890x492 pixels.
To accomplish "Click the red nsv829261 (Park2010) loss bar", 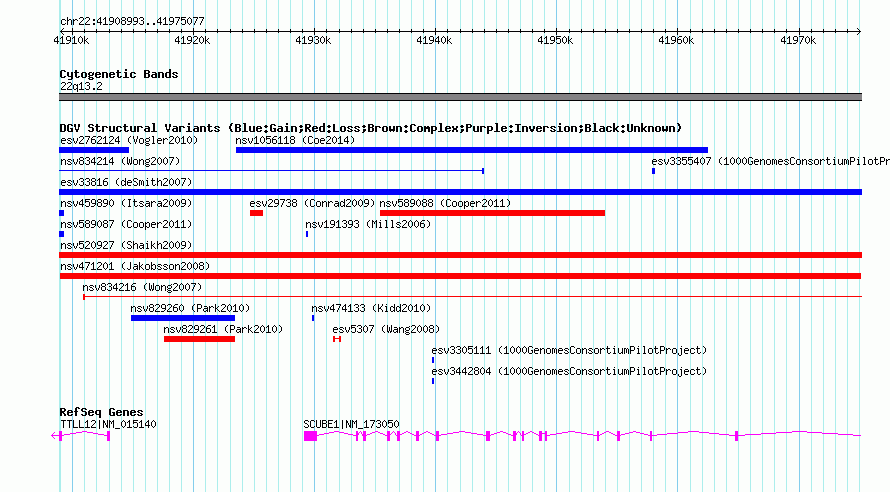I will (199, 339).
